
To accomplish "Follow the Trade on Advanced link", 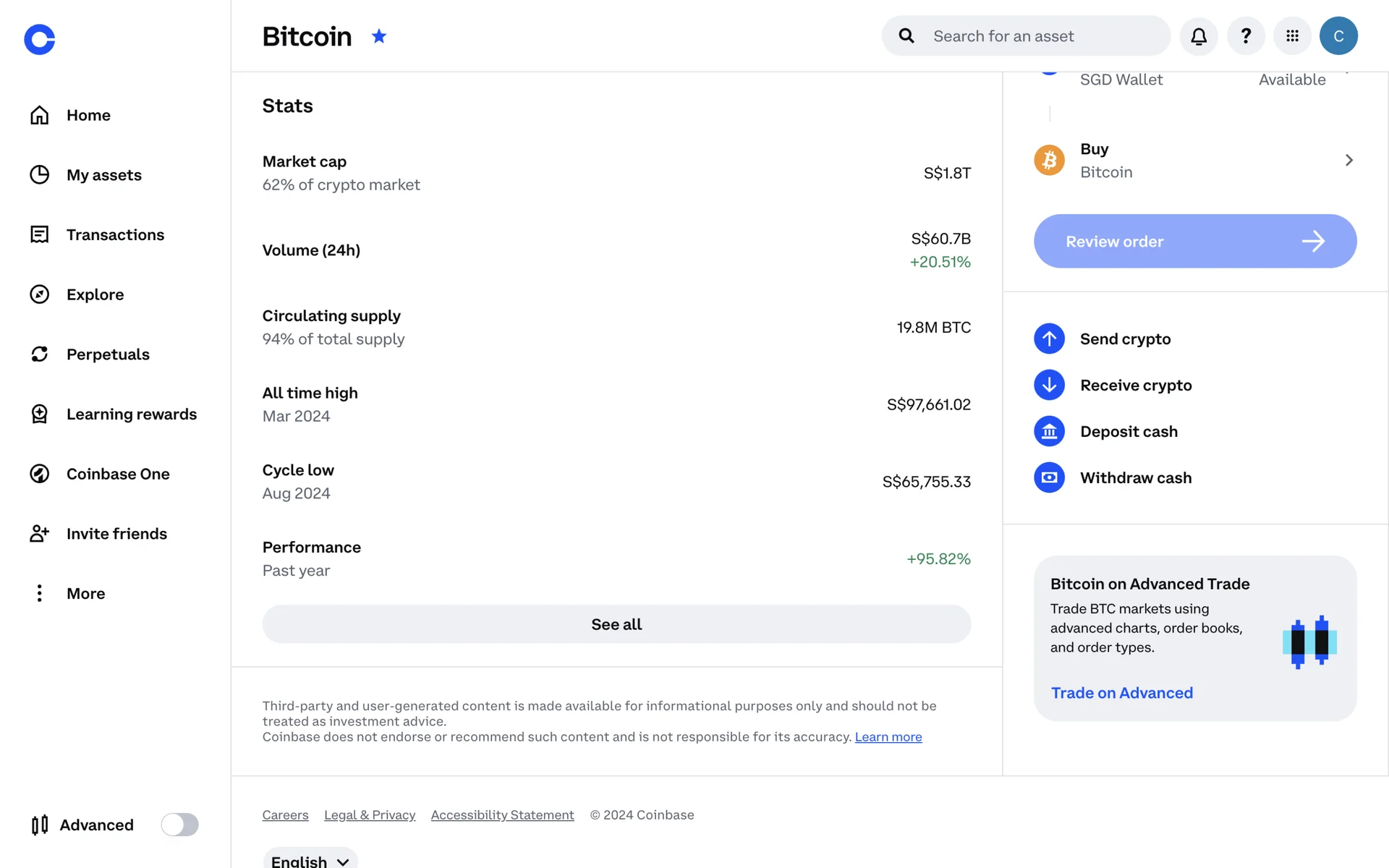I will pyautogui.click(x=1121, y=693).
